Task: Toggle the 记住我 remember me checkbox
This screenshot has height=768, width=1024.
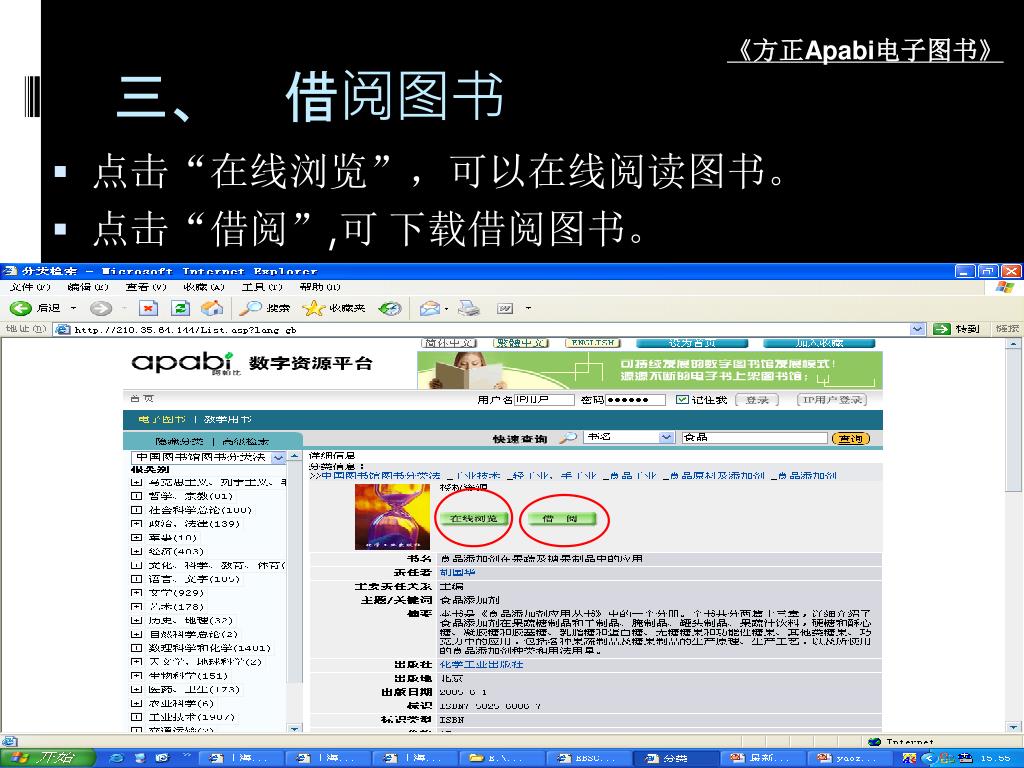Action: pyautogui.click(x=682, y=400)
